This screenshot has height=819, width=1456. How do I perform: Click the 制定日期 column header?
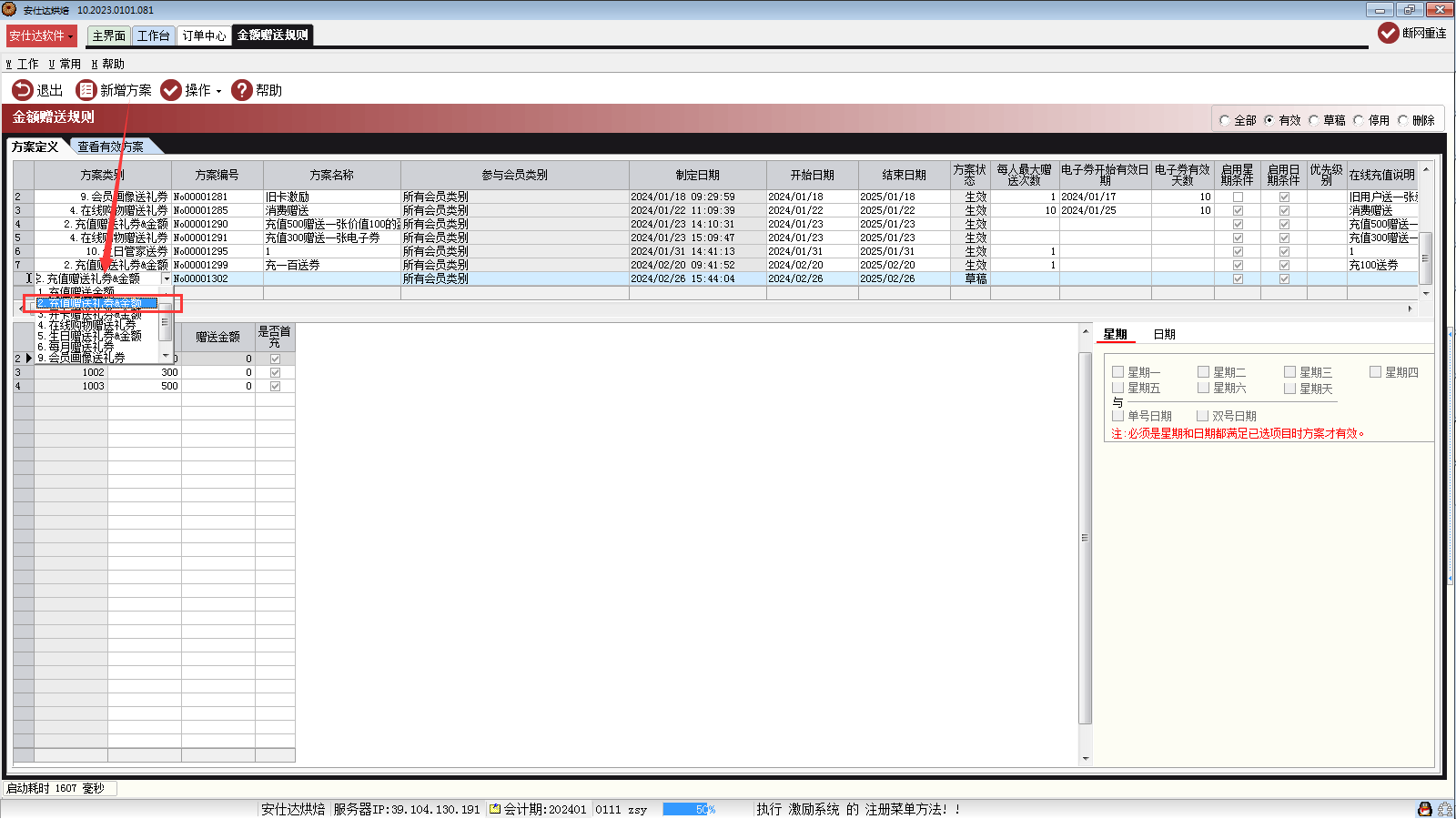[x=698, y=175]
